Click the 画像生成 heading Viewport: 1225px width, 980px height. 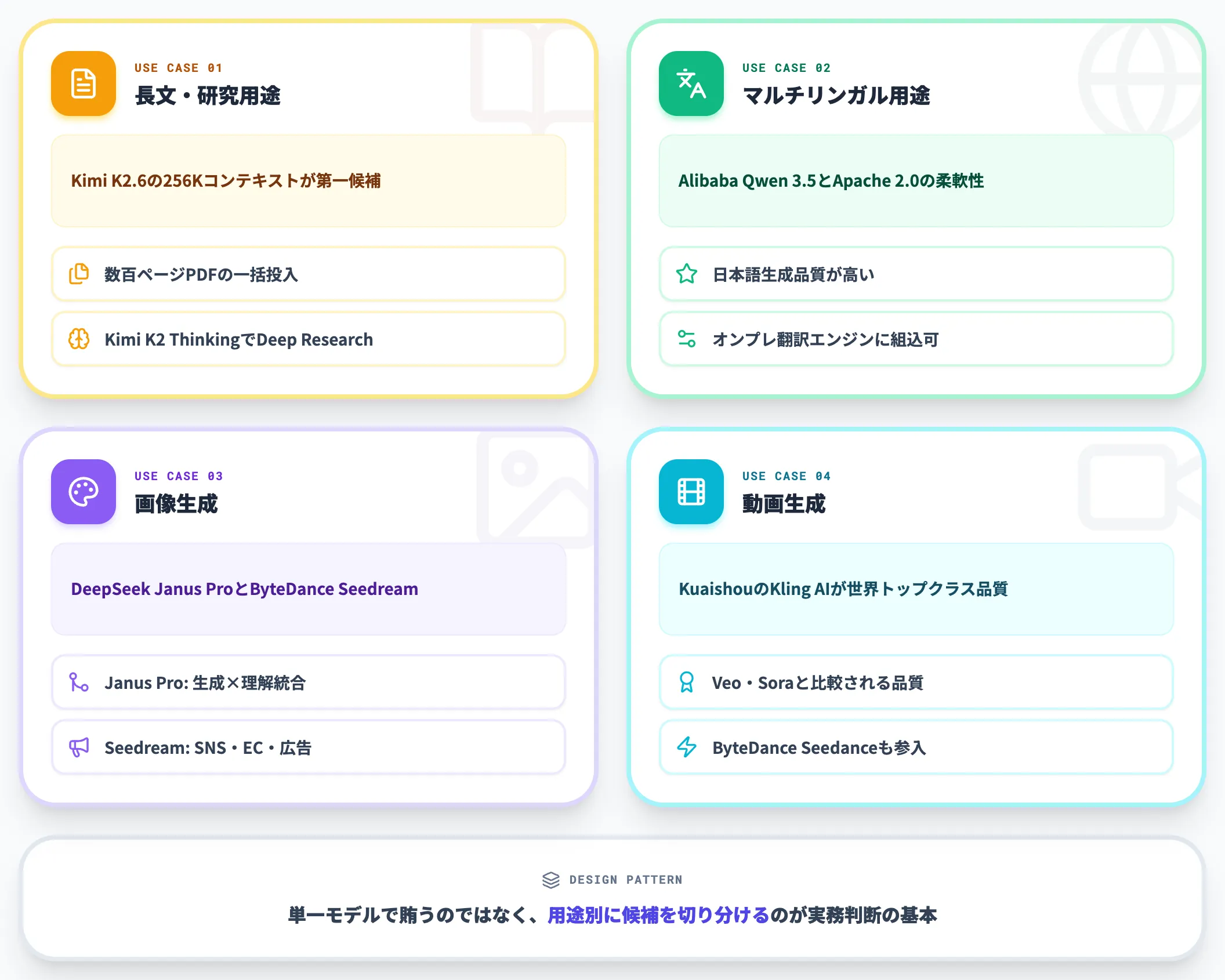(176, 504)
